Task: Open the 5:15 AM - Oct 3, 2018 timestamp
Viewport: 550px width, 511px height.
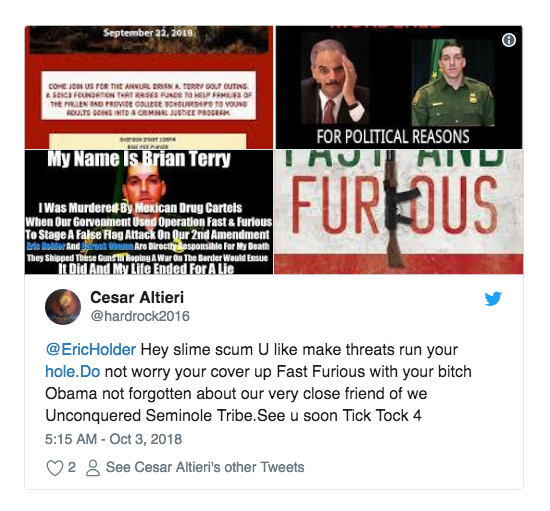Action: [x=113, y=439]
